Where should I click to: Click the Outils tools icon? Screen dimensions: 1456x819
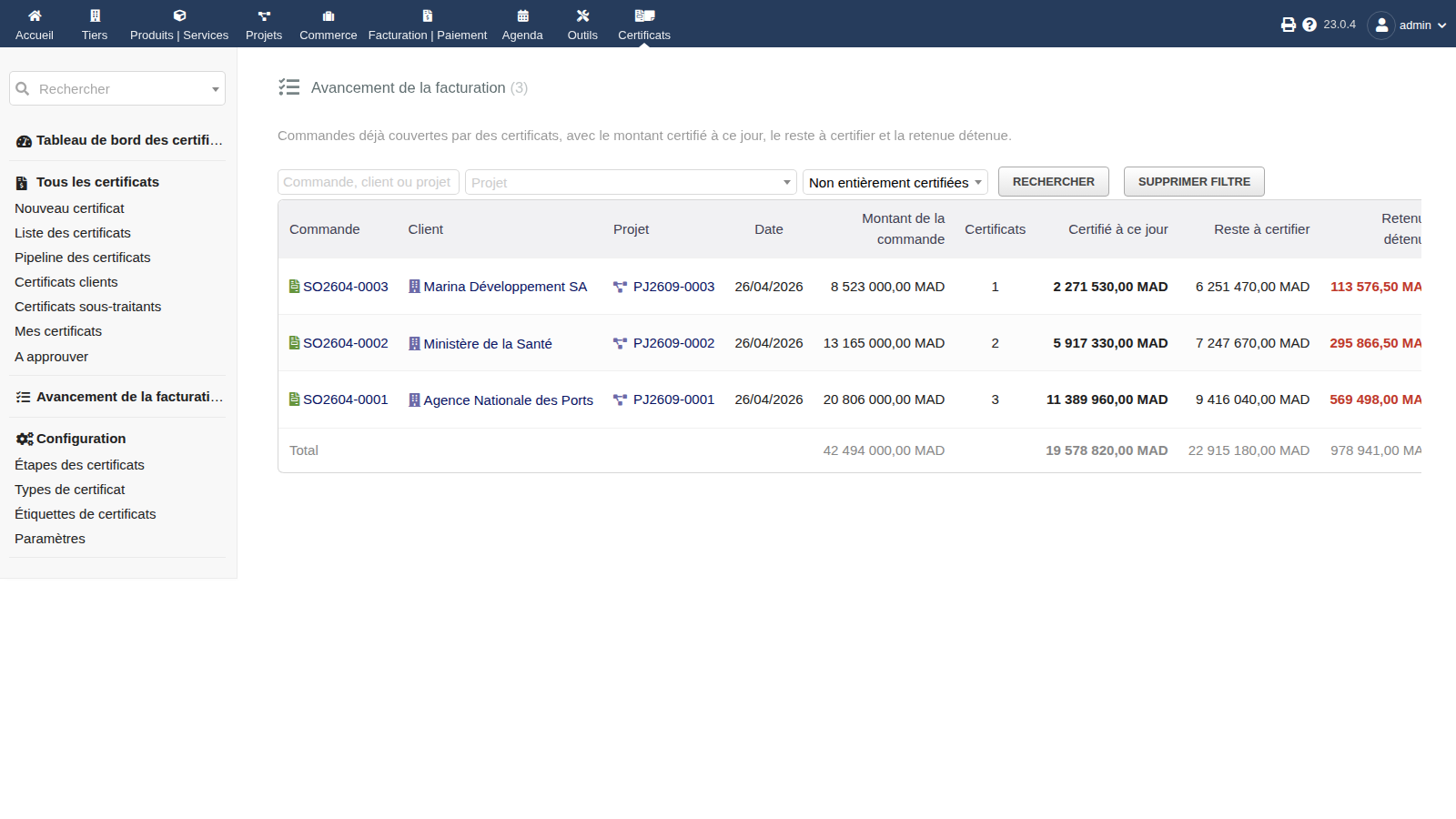582,15
